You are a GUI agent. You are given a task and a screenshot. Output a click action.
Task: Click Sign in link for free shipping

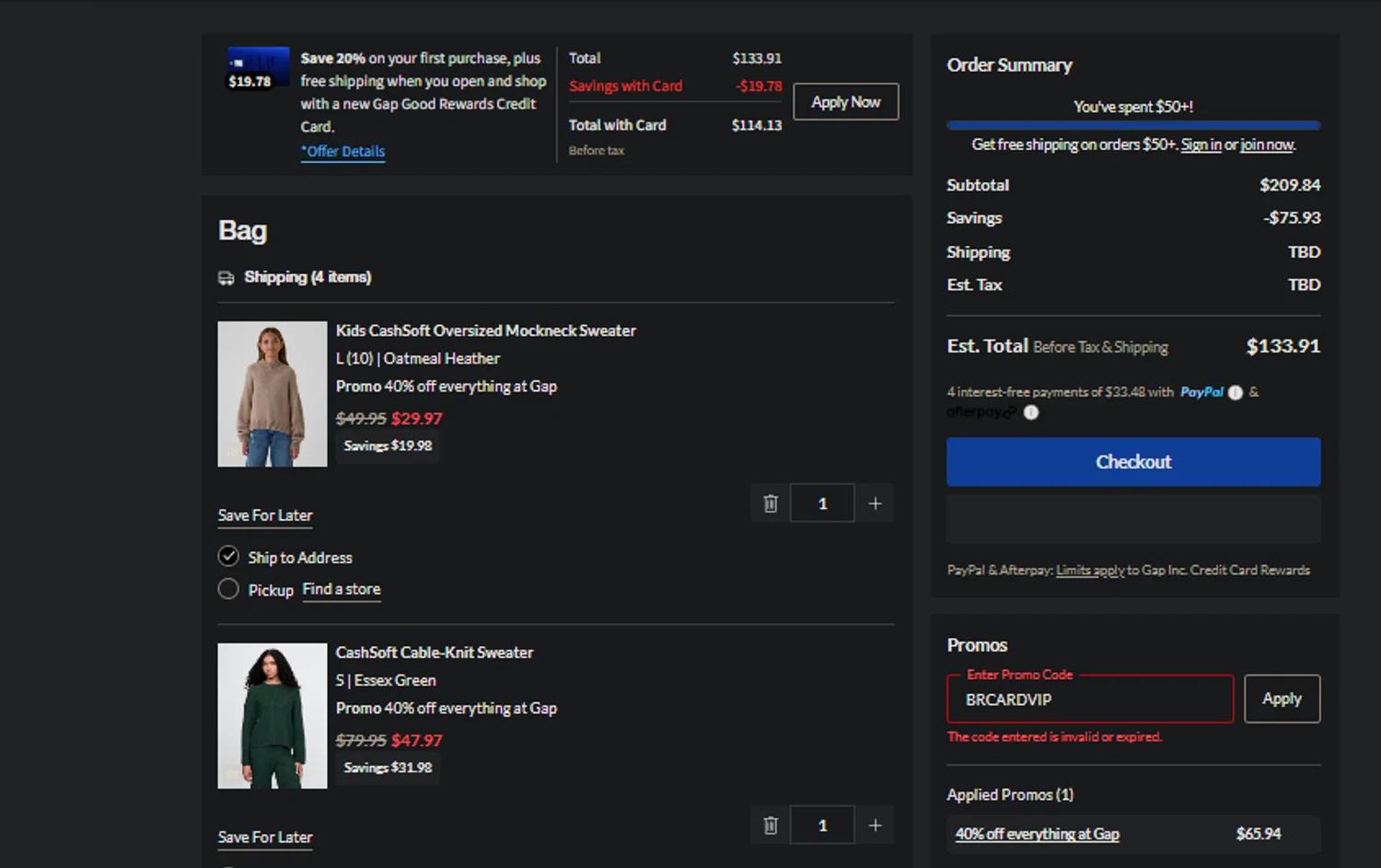click(1201, 145)
